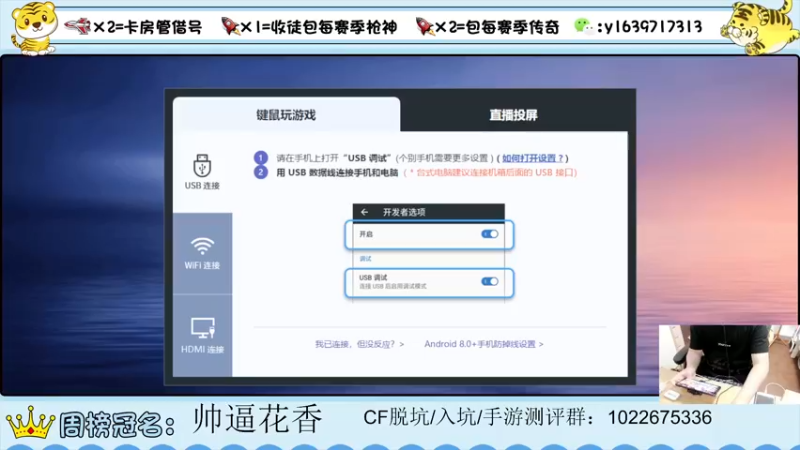This screenshot has width=800, height=450.
Task: Click the 用 USB 数据线连接手机和电脑 instruction
Action: click(x=337, y=172)
